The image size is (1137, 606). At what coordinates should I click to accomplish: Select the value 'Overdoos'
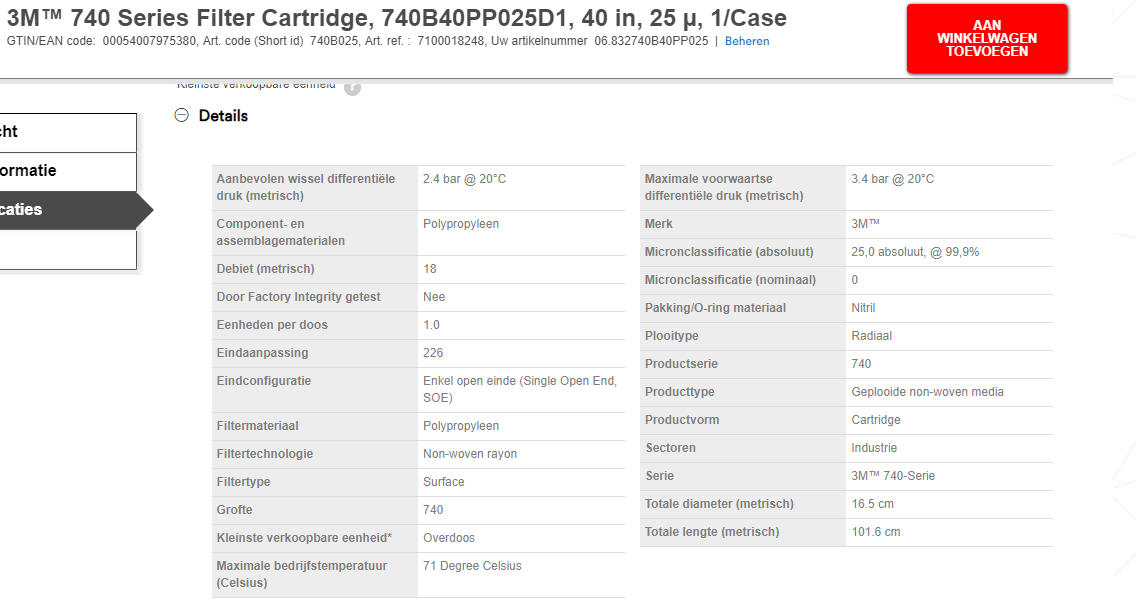click(x=449, y=539)
